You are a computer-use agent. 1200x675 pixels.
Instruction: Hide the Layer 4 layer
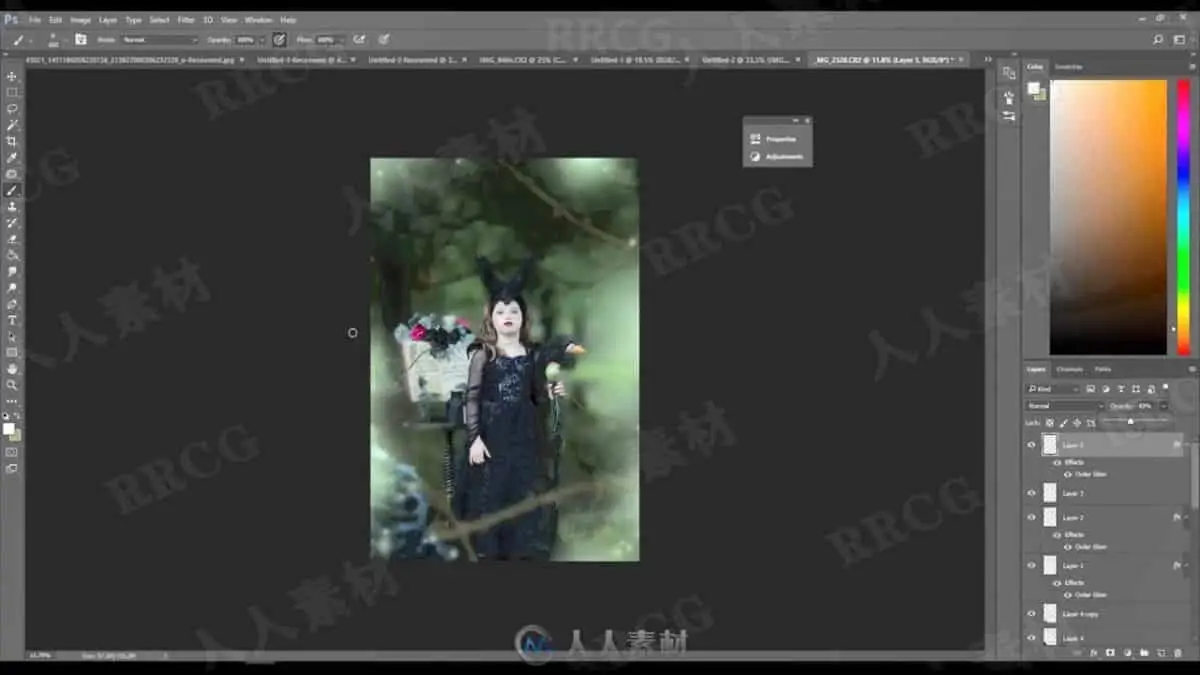pos(1031,637)
